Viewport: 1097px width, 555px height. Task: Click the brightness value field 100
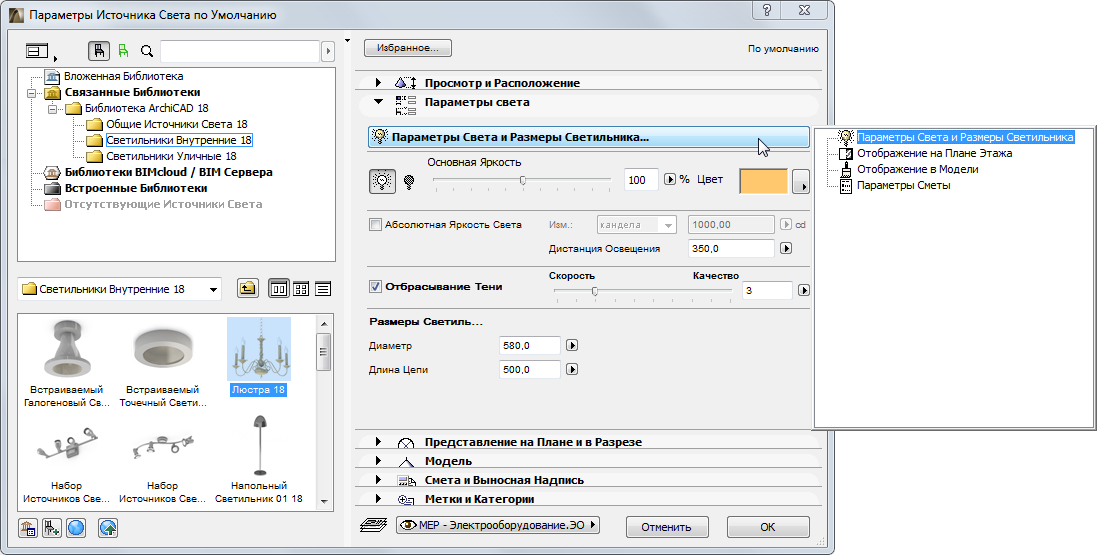[x=641, y=180]
